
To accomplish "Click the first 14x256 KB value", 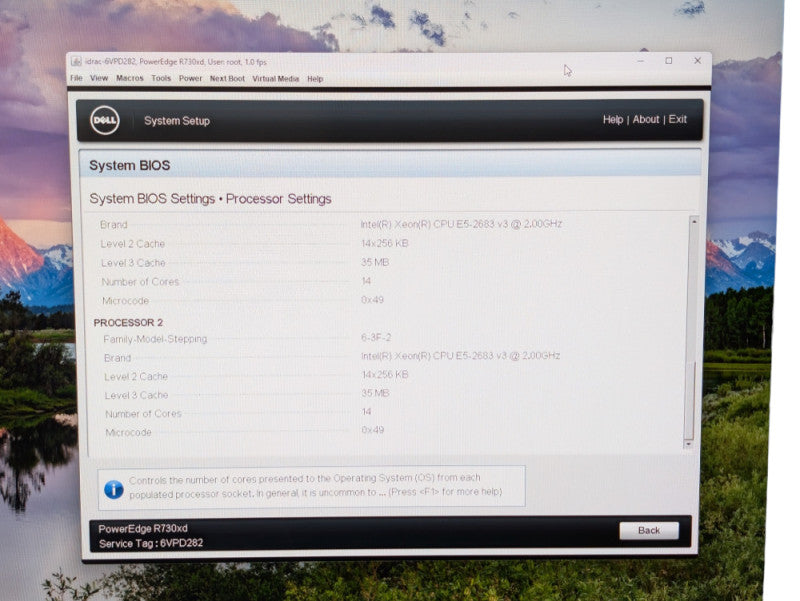I will pos(385,243).
